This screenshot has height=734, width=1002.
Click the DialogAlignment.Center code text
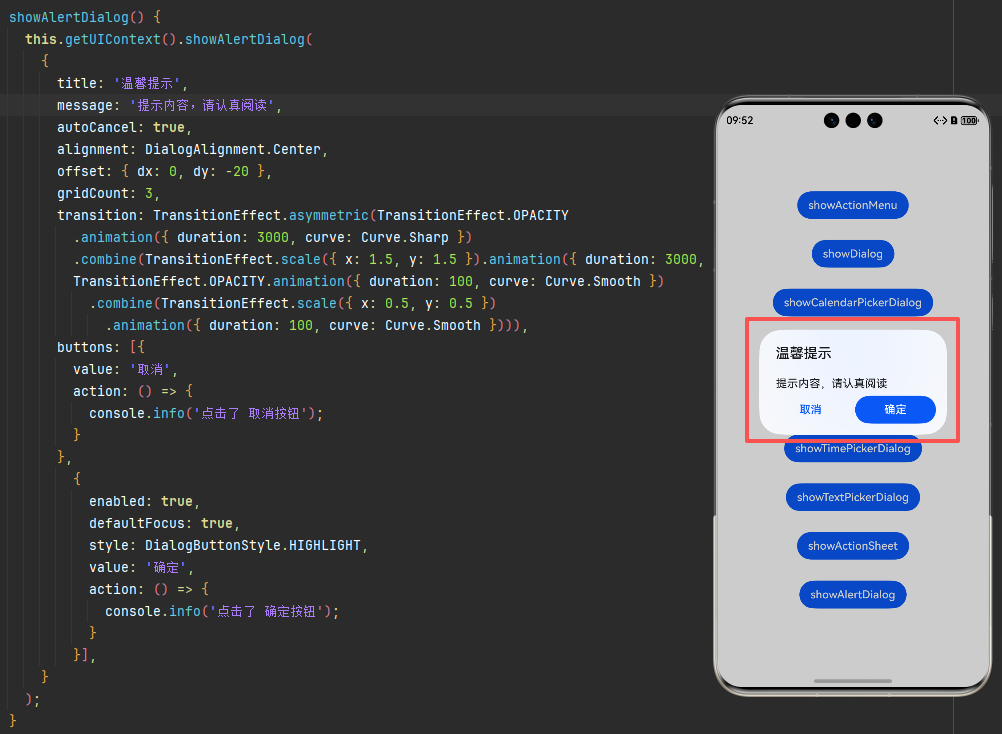click(233, 149)
